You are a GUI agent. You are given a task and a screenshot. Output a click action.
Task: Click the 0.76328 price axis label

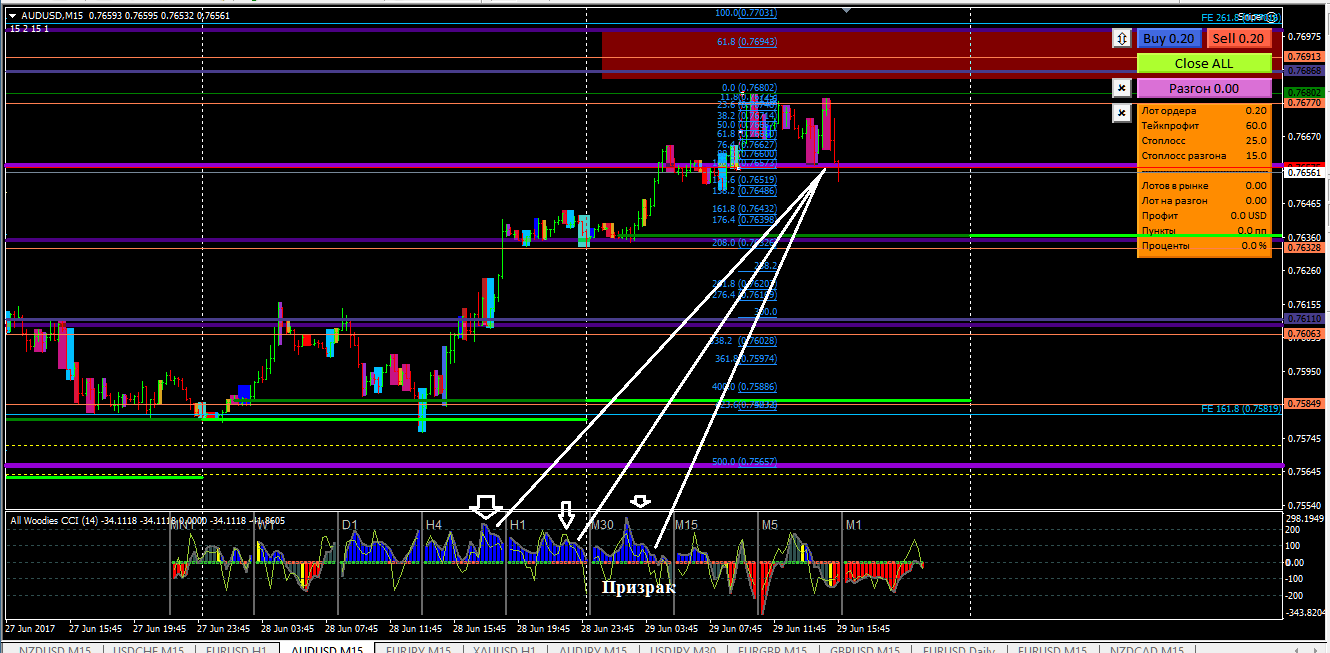(1303, 247)
